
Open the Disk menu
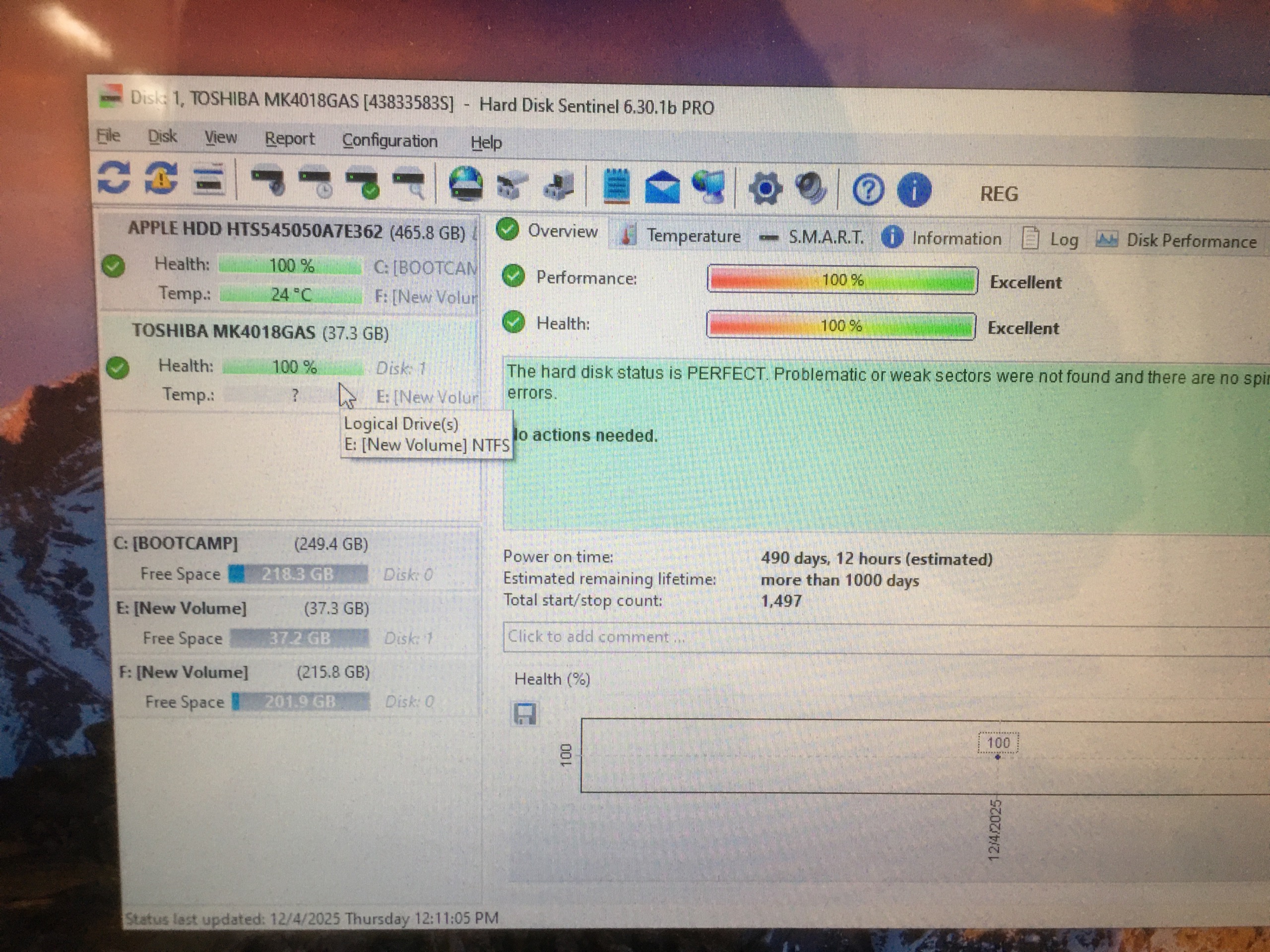tap(162, 136)
